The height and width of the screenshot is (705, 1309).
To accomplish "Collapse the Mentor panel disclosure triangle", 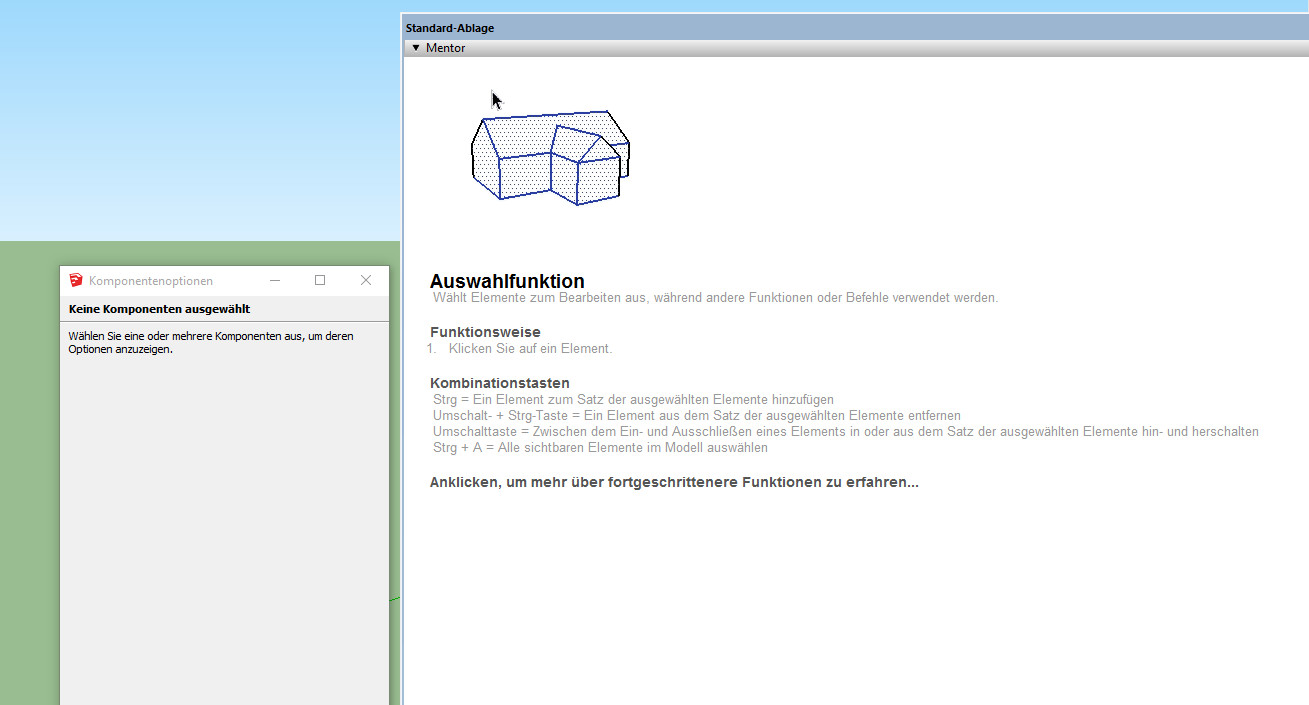I will pyautogui.click(x=416, y=48).
